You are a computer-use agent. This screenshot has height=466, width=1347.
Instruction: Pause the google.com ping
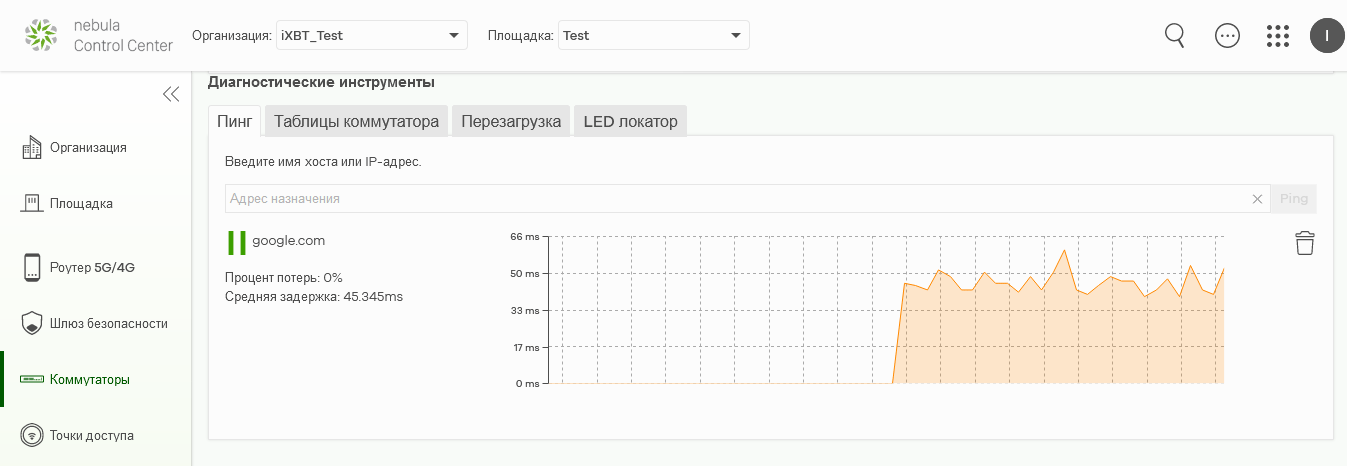coord(237,243)
